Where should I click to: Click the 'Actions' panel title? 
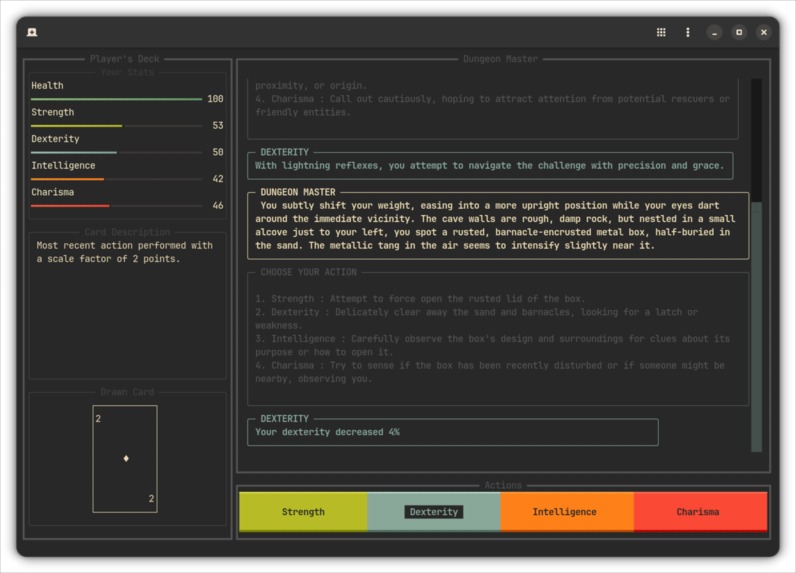[503, 485]
